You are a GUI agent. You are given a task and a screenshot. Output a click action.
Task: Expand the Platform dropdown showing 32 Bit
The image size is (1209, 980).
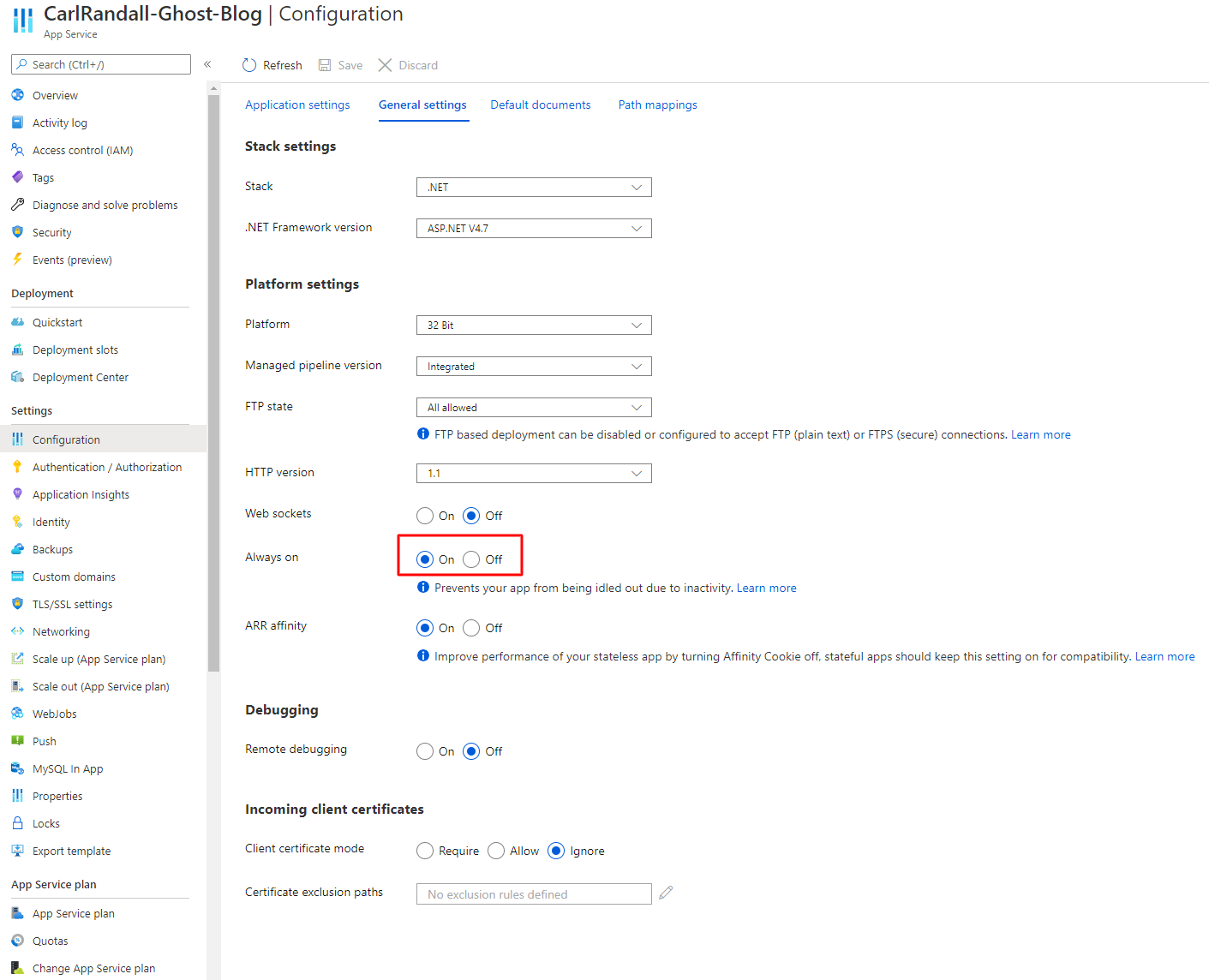534,325
